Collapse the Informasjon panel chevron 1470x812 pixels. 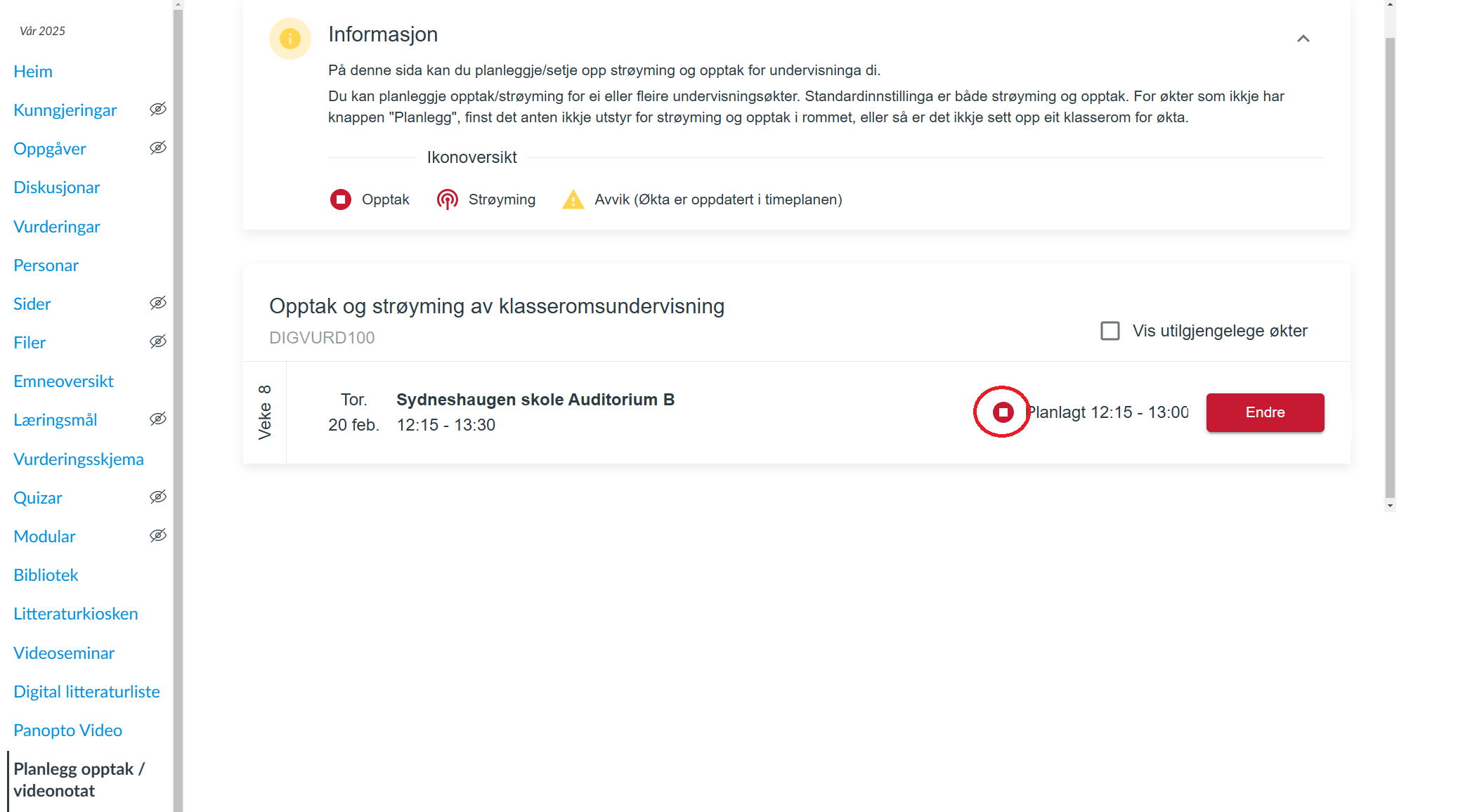coord(1303,39)
